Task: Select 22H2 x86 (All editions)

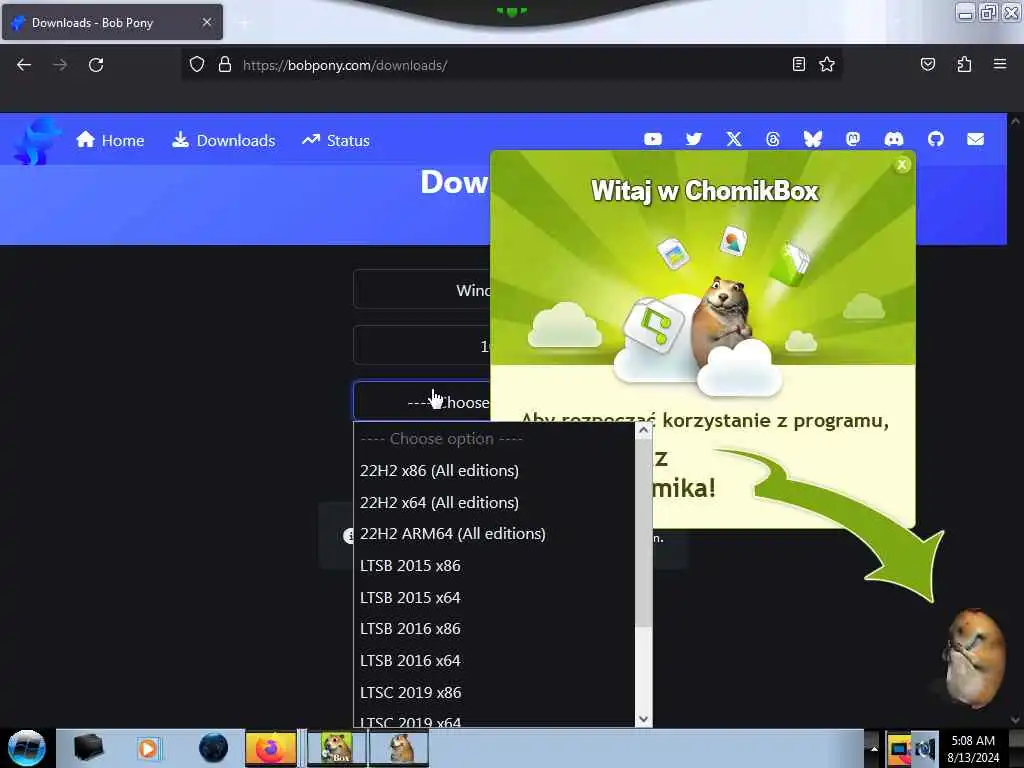Action: pyautogui.click(x=494, y=471)
